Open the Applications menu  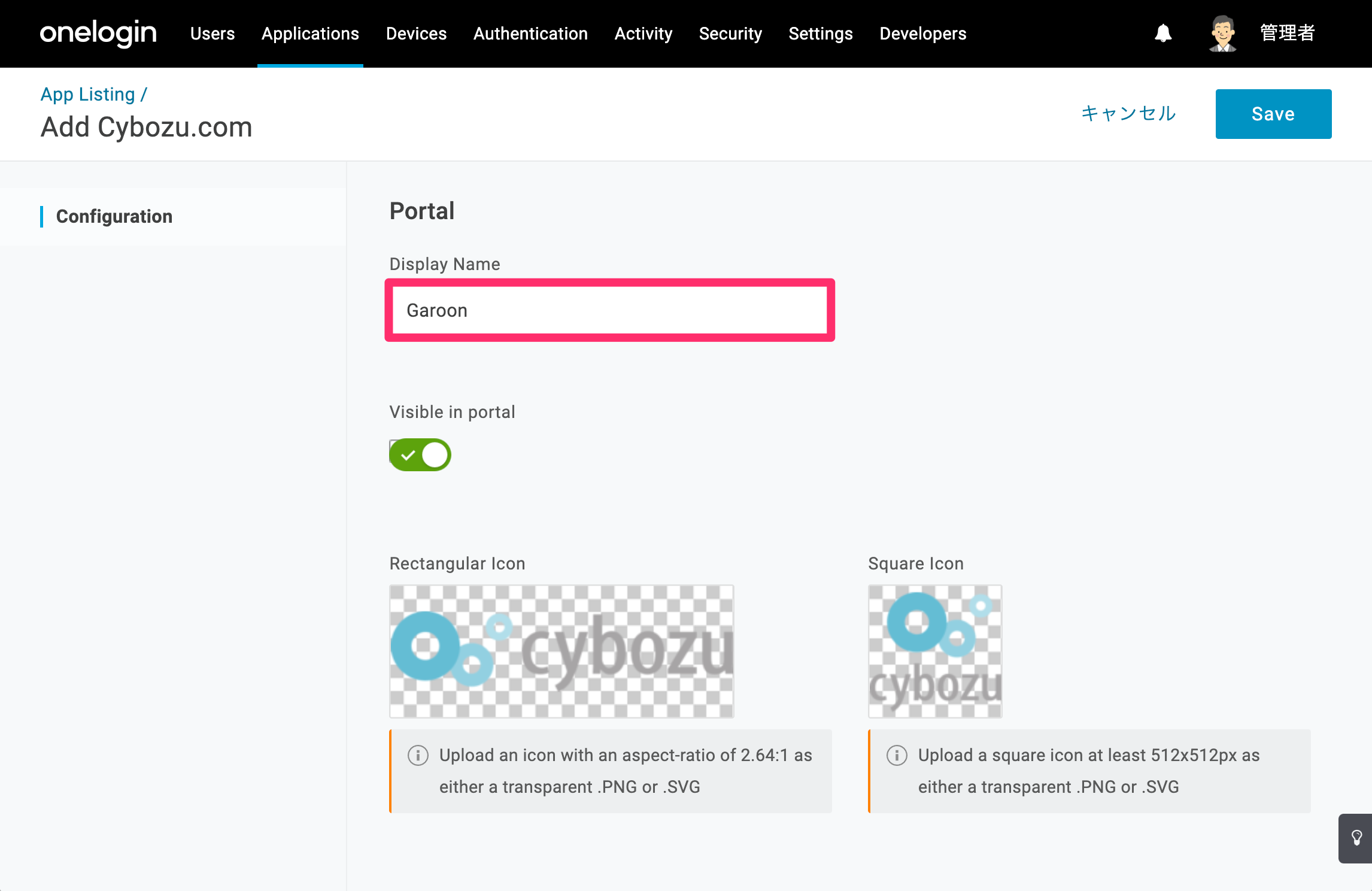coord(310,34)
